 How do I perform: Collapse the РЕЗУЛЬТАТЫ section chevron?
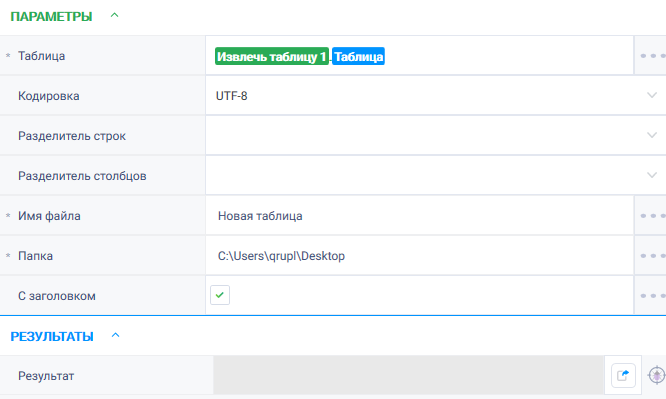pyautogui.click(x=116, y=335)
